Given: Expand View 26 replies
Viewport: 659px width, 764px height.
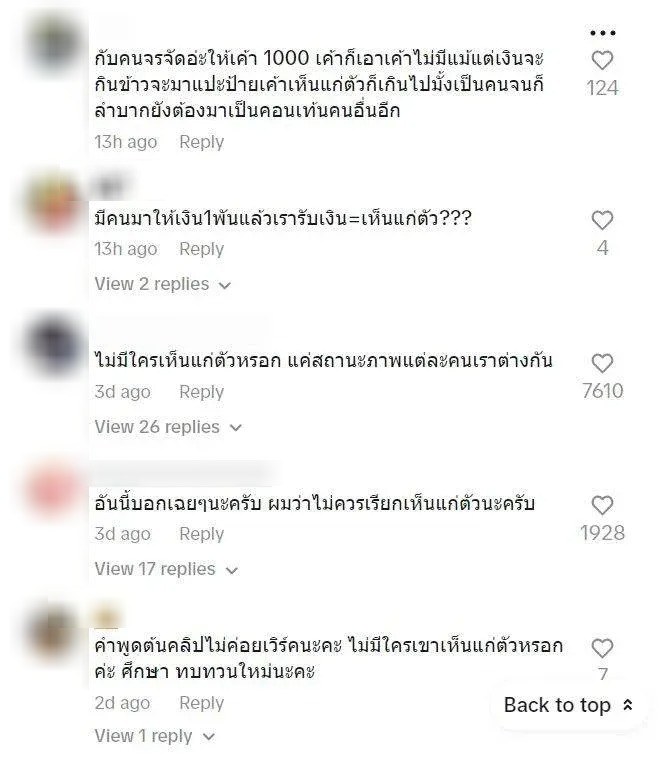Looking at the screenshot, I should point(168,427).
